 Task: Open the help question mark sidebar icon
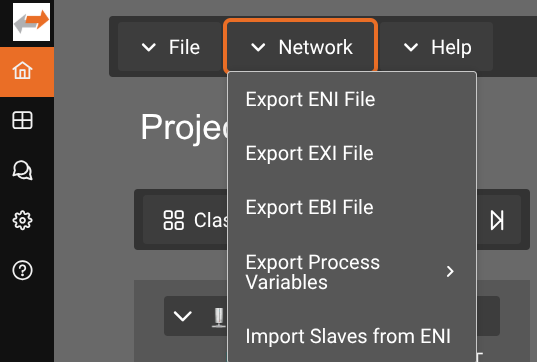pos(23,271)
